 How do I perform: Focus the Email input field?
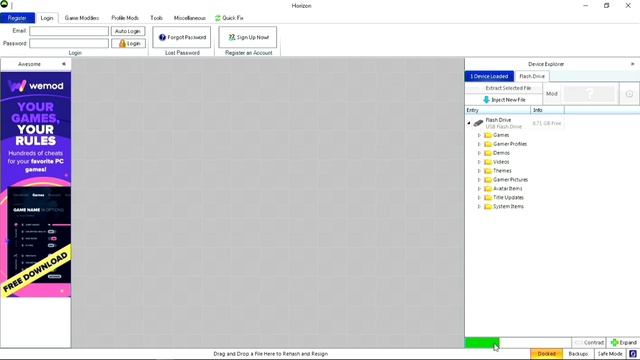(x=69, y=31)
